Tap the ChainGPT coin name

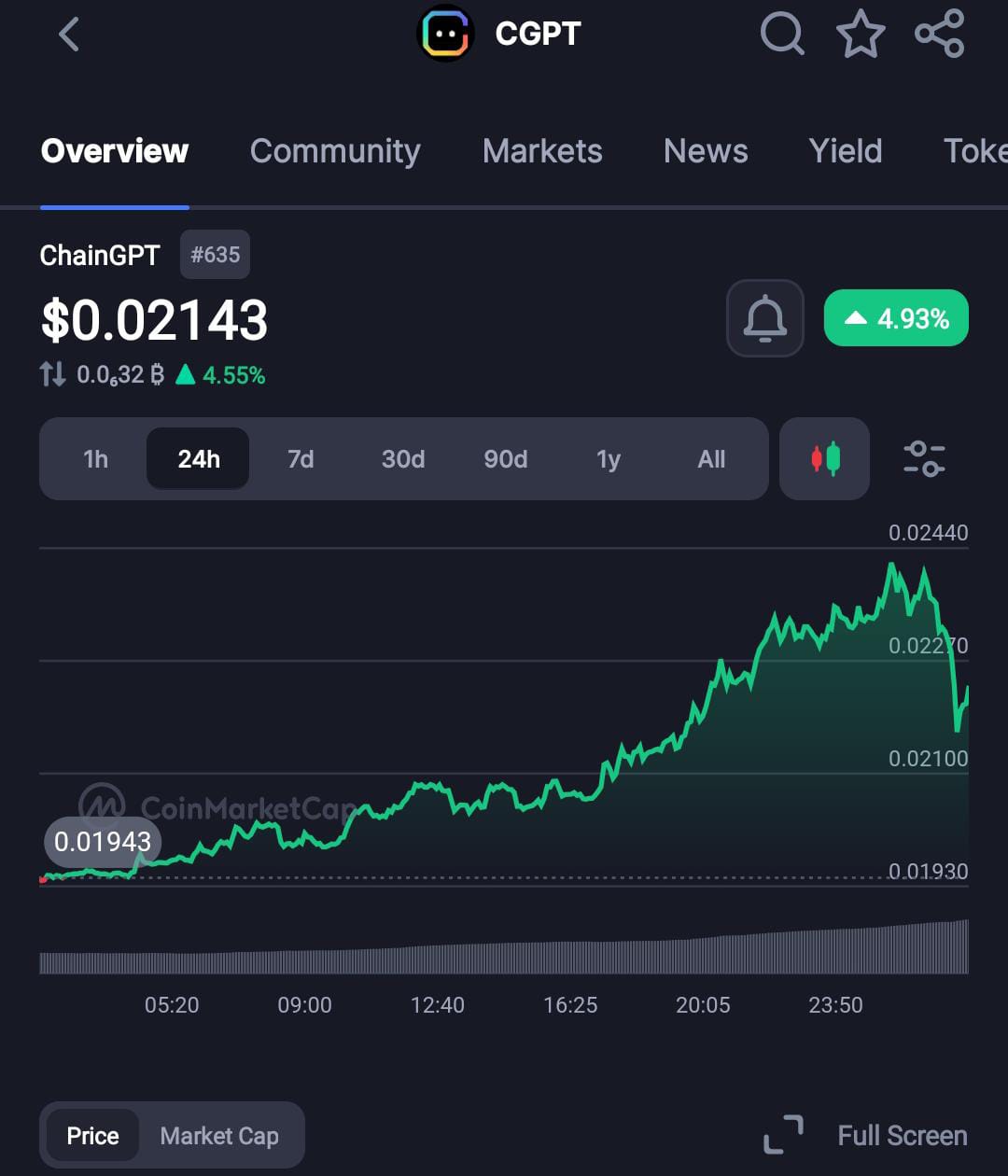click(100, 255)
